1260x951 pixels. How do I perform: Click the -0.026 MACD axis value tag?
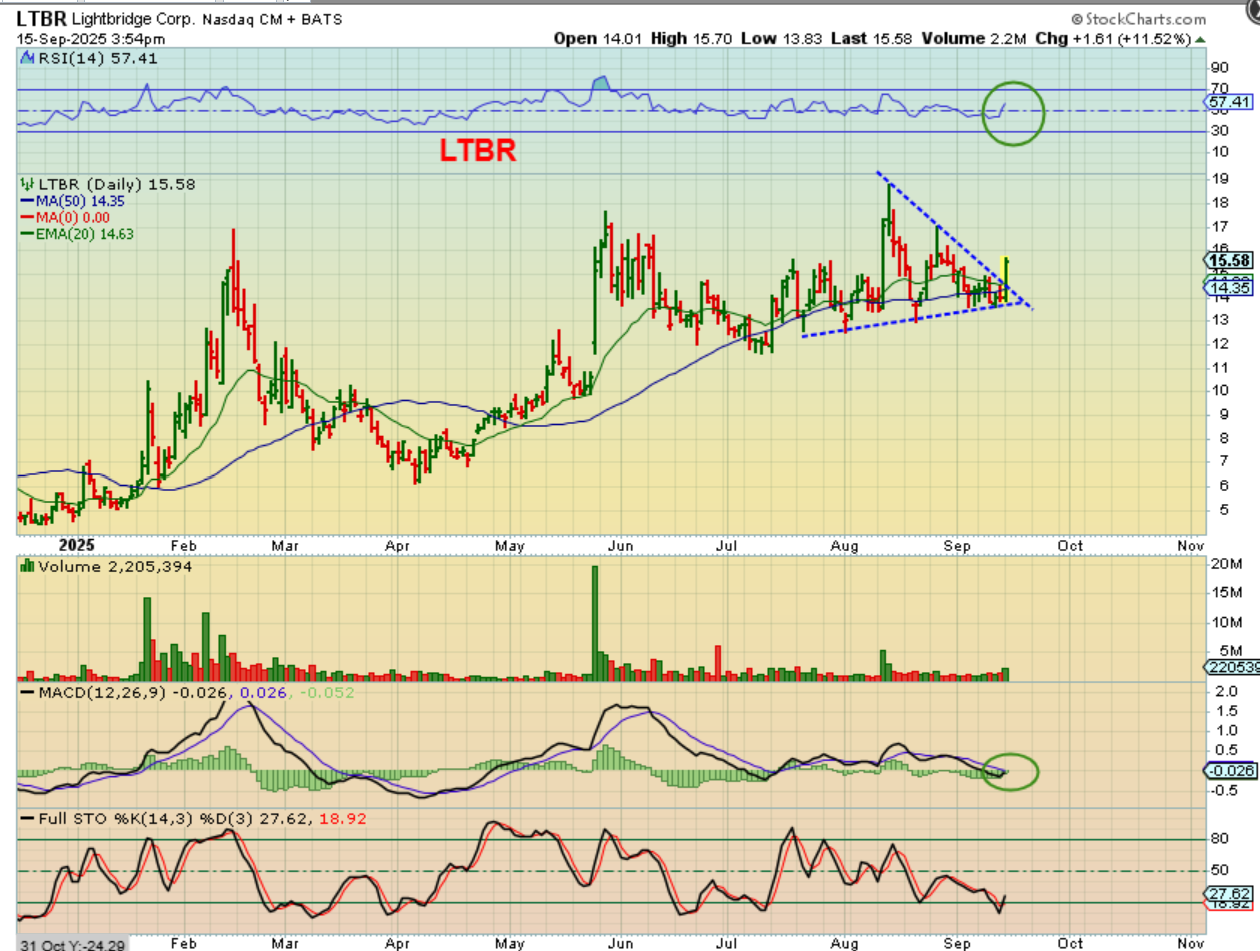pyautogui.click(x=1229, y=770)
